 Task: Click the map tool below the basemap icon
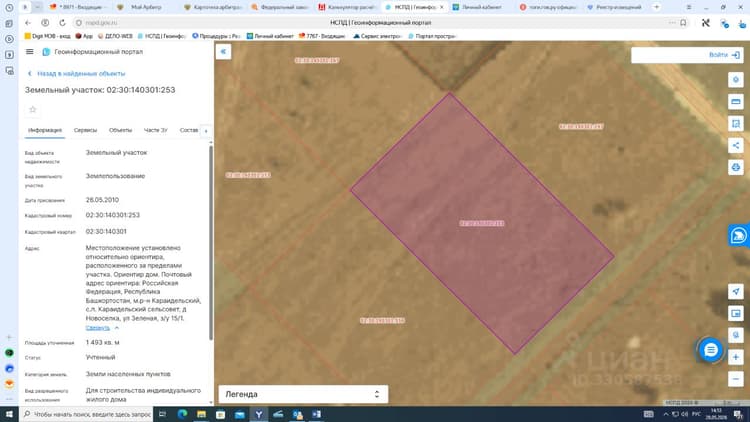coord(736,335)
